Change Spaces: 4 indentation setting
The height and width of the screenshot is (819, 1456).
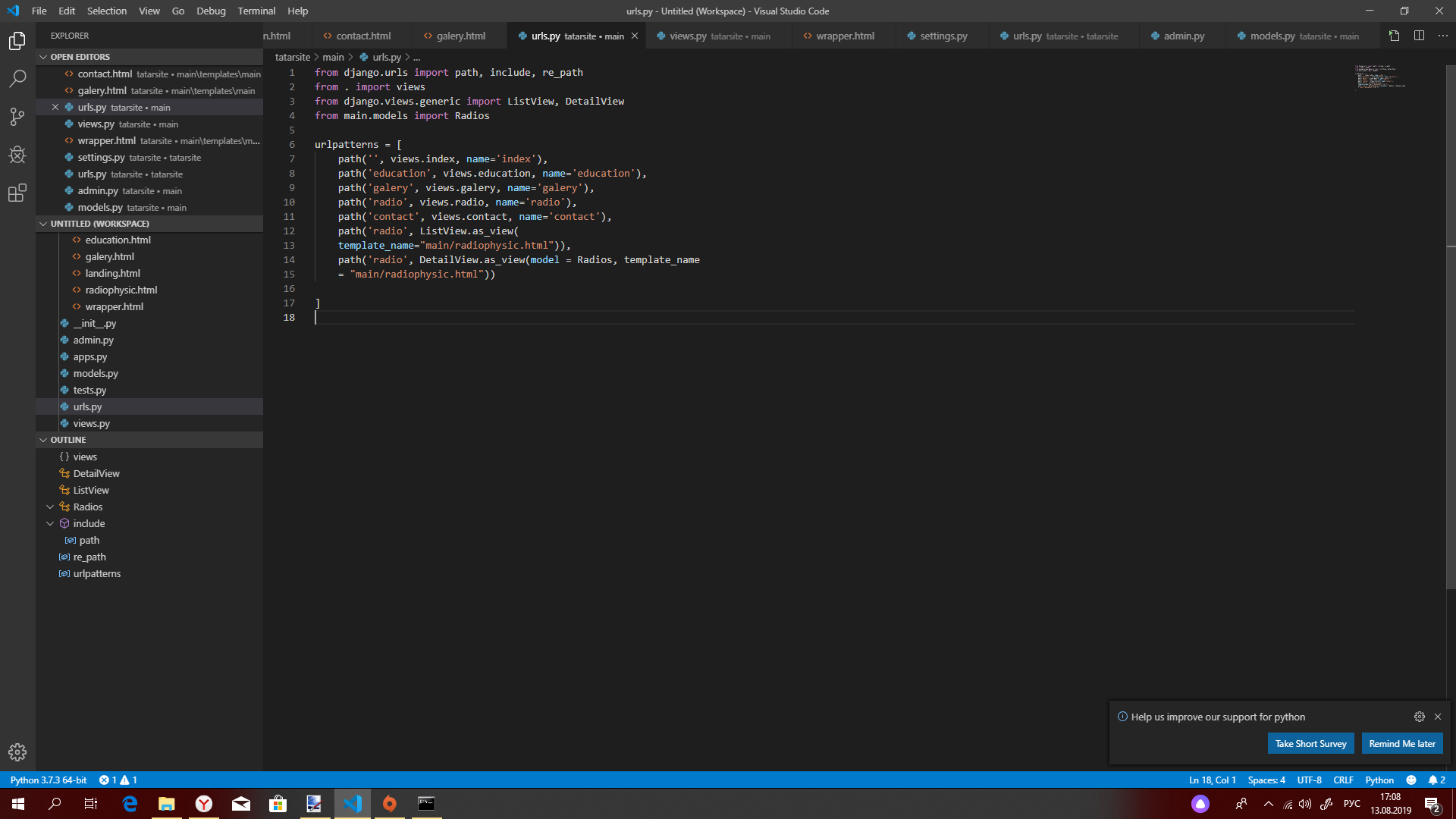tap(1266, 780)
